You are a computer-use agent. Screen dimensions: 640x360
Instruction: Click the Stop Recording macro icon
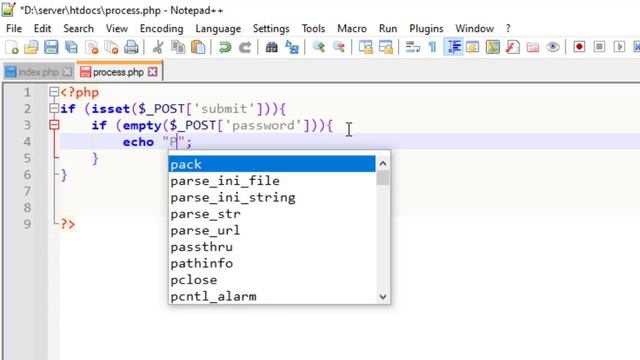[599, 47]
